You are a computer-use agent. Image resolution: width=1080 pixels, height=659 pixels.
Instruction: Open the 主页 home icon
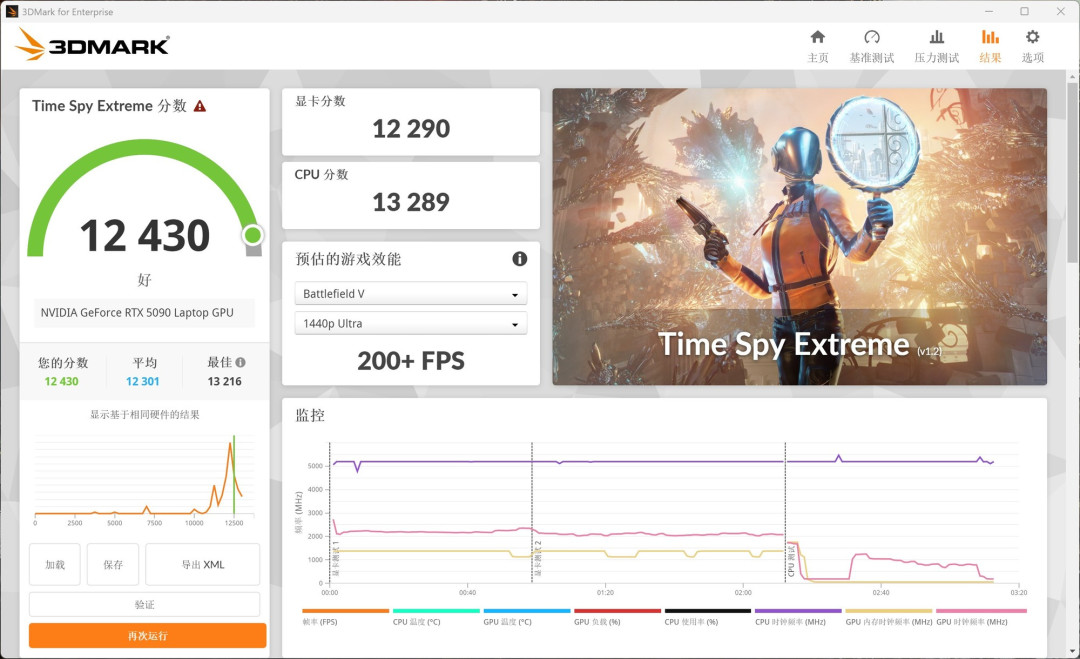click(x=818, y=36)
